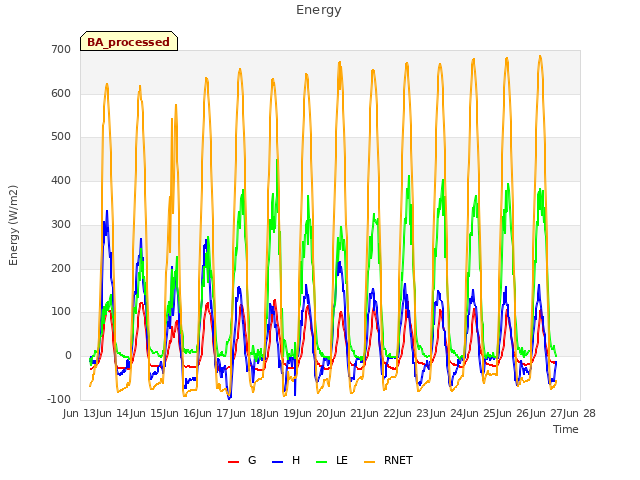Click the Jun 13 x-axis tick label
The width and height of the screenshot is (640, 480).
pos(80,413)
